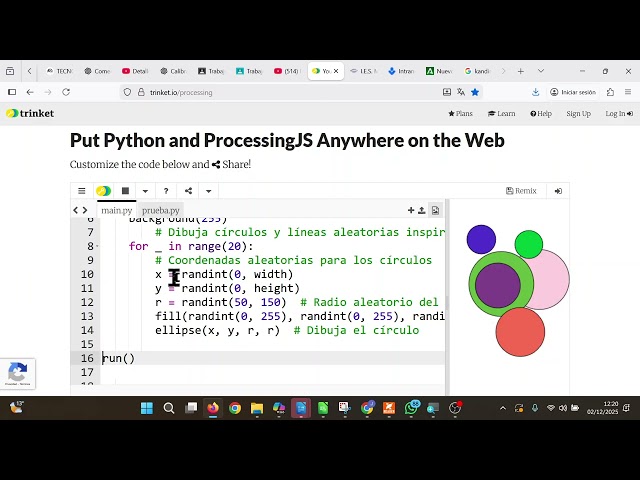This screenshot has height=480, width=640.
Task: Open the question mark help button
Action: click(166, 191)
